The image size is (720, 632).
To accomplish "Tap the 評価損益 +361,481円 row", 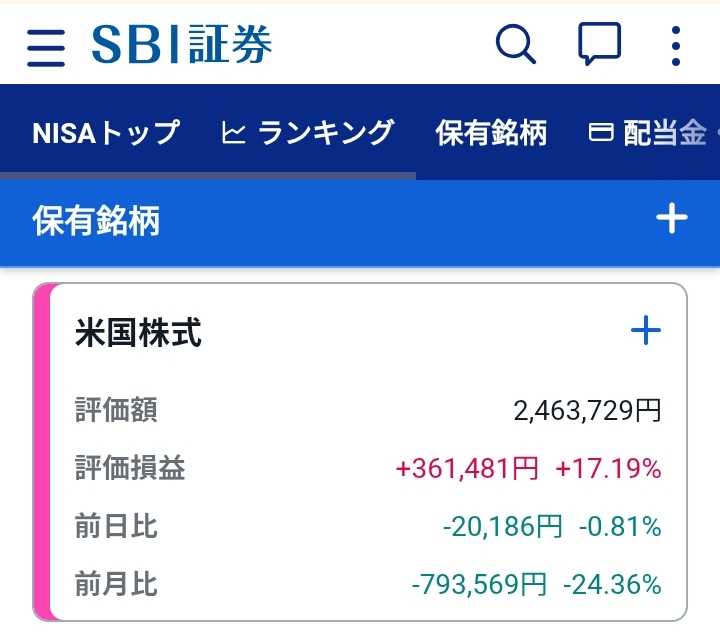I will tap(368, 468).
